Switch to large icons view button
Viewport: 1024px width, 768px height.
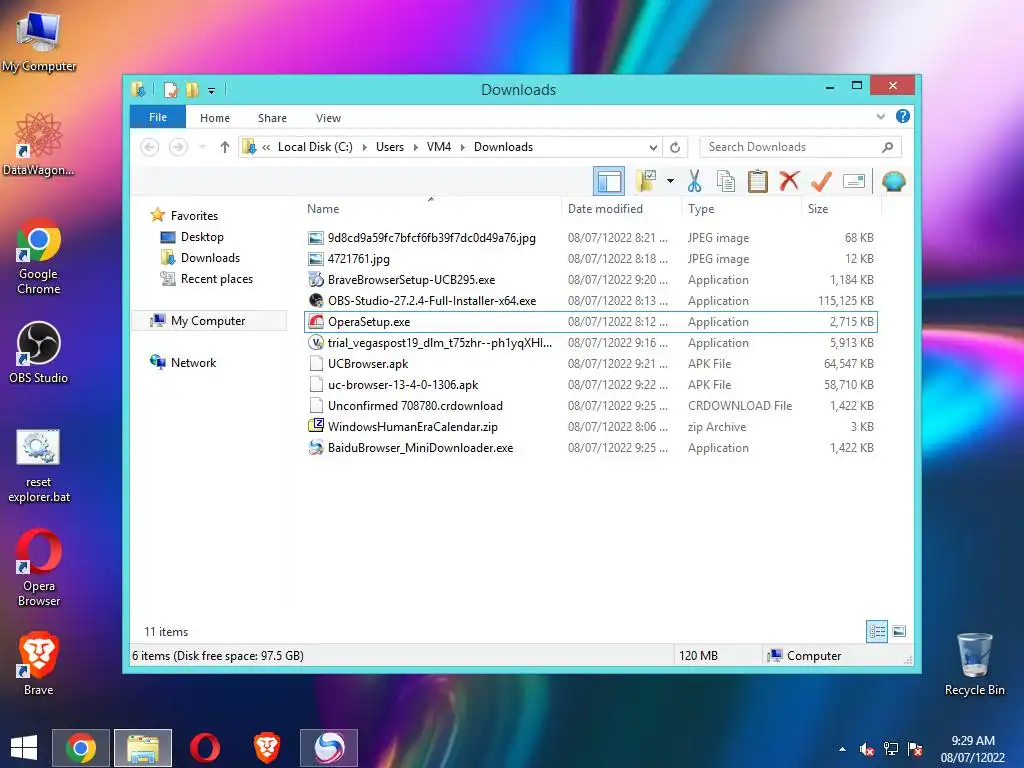pyautogui.click(x=899, y=631)
